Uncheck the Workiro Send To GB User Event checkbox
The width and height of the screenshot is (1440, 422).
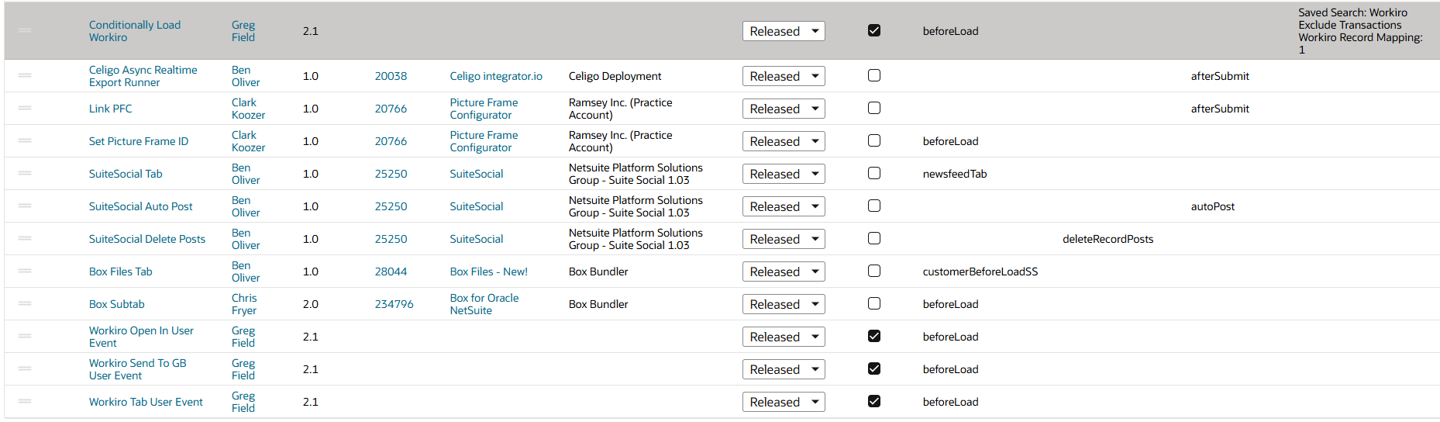tap(874, 368)
